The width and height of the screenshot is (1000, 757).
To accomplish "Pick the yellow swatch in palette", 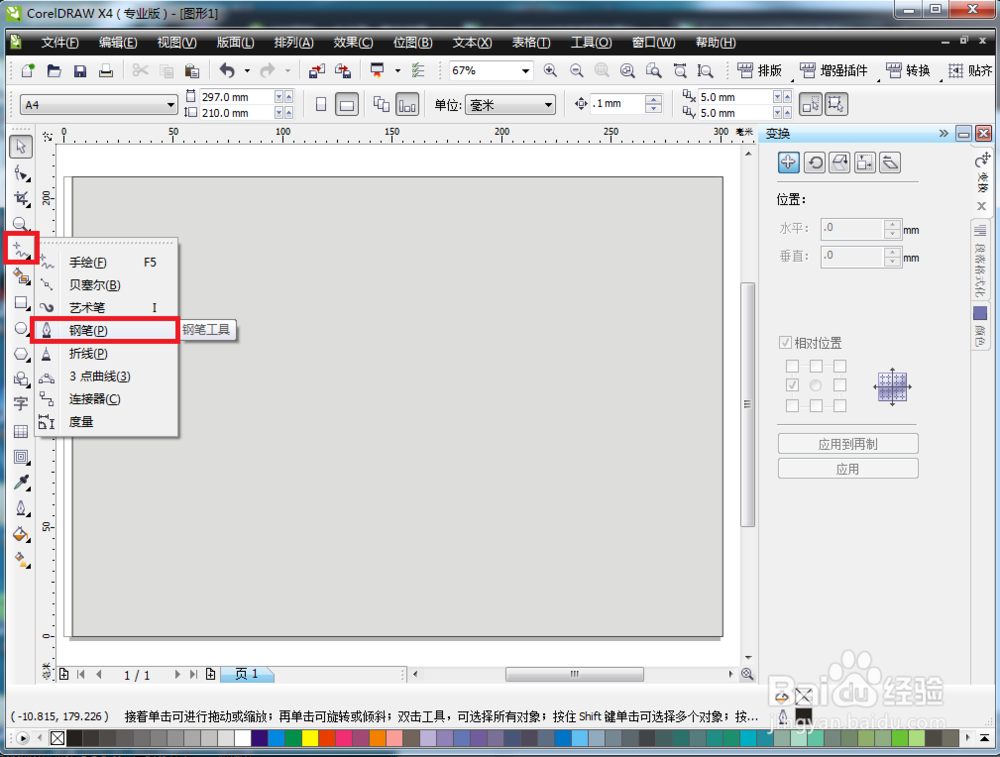I will (x=310, y=739).
